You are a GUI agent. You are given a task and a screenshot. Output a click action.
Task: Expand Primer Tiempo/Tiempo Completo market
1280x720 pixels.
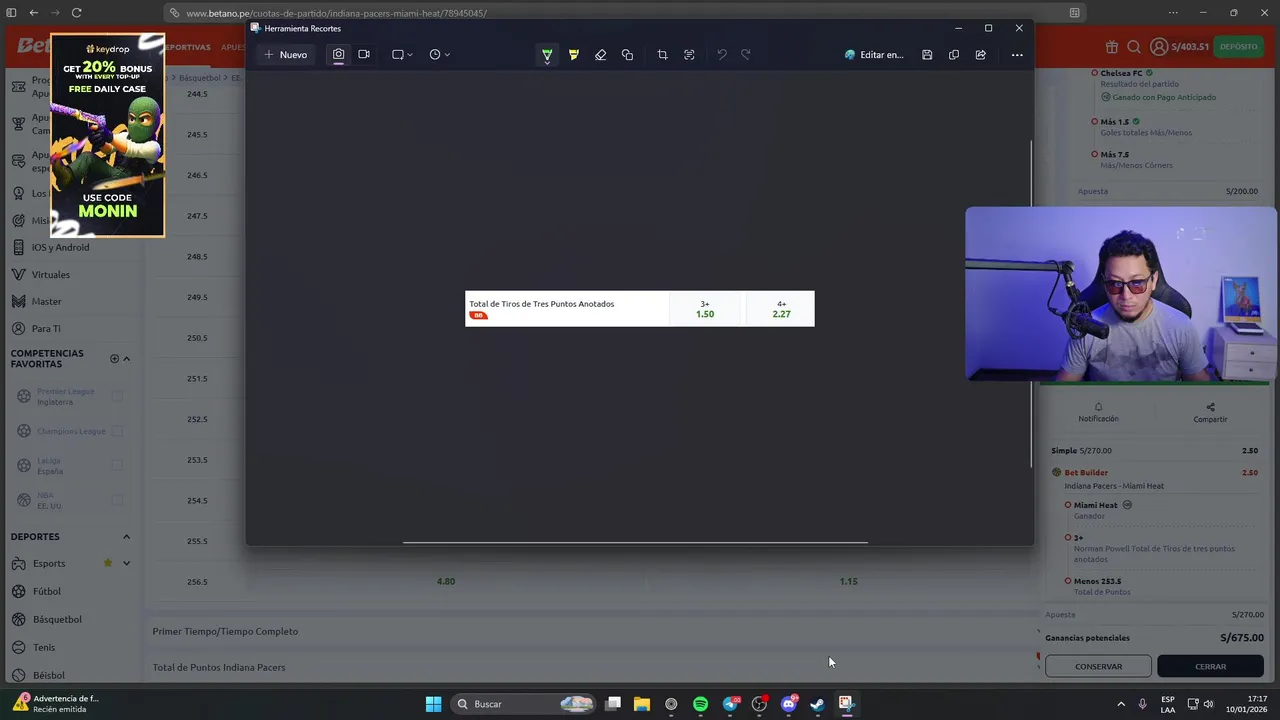pyautogui.click(x=591, y=631)
